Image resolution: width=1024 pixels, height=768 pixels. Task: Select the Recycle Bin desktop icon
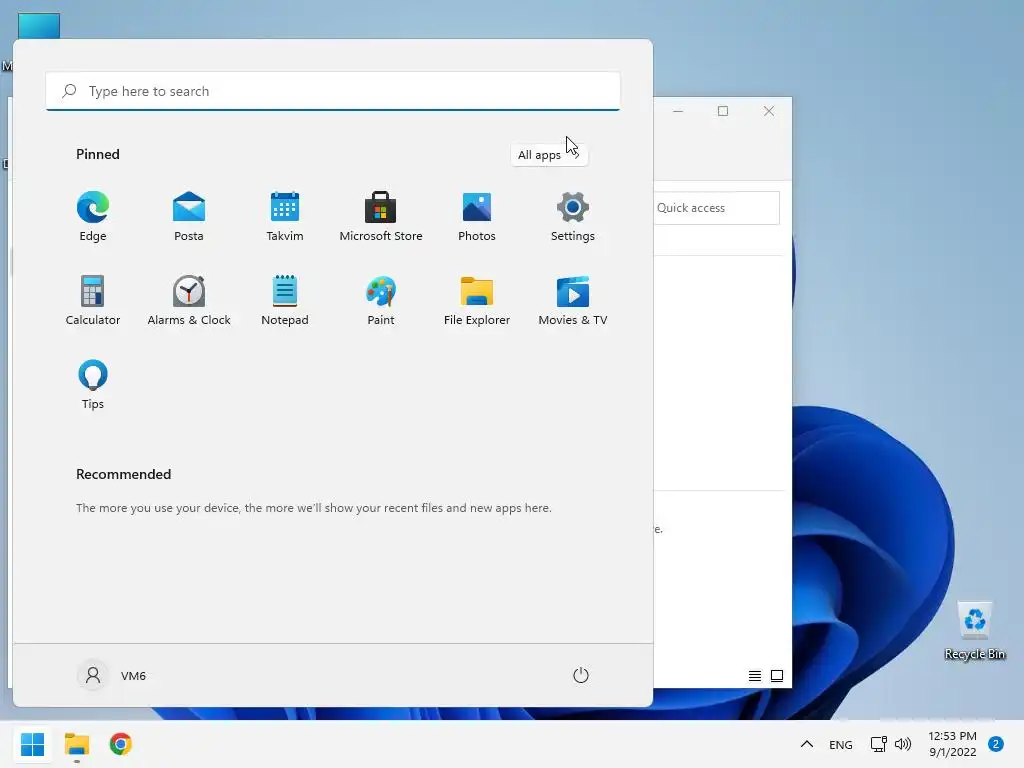[x=974, y=630]
